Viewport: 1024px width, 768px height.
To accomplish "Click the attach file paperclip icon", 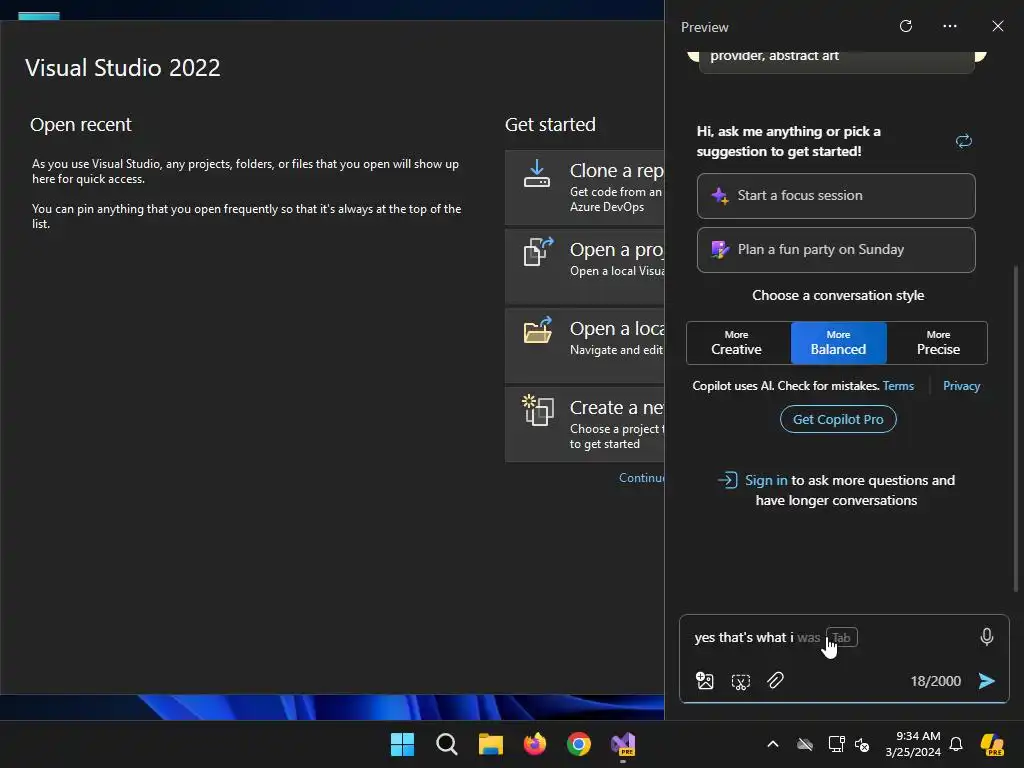I will [x=775, y=680].
